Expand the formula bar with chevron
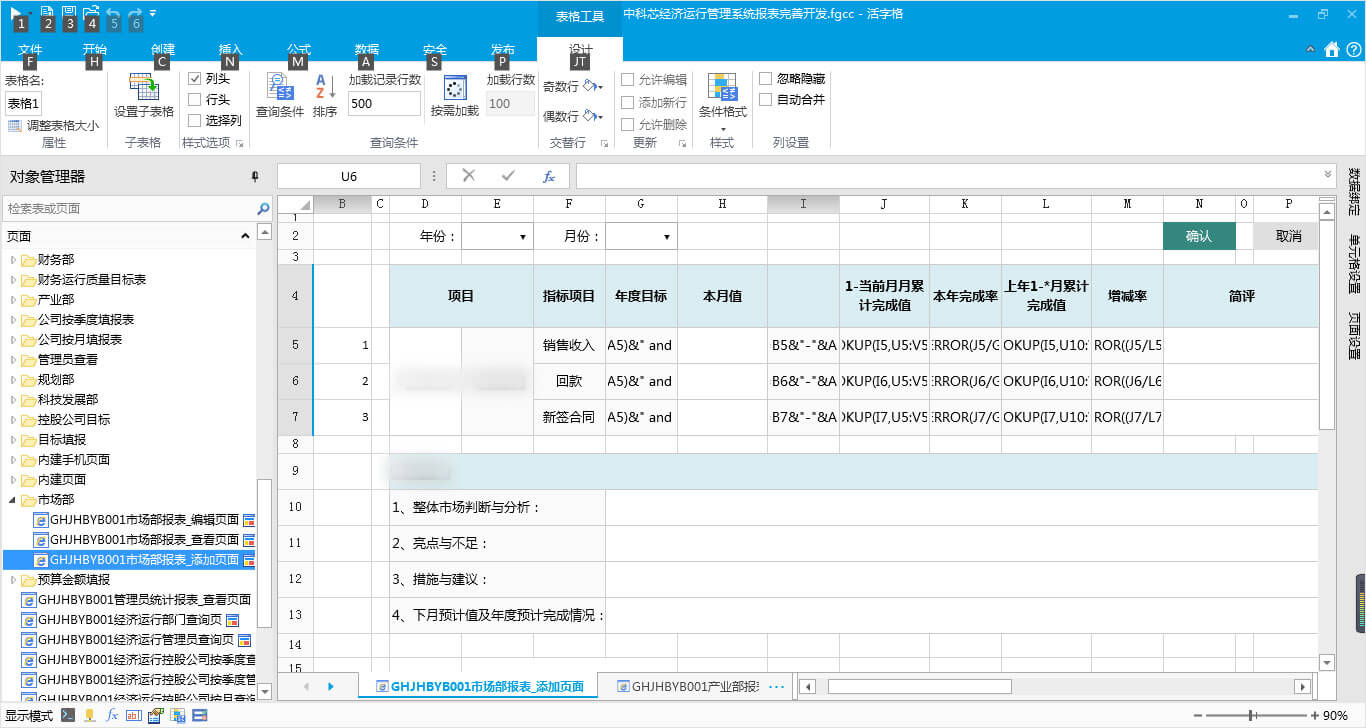1366x728 pixels. [1328, 174]
